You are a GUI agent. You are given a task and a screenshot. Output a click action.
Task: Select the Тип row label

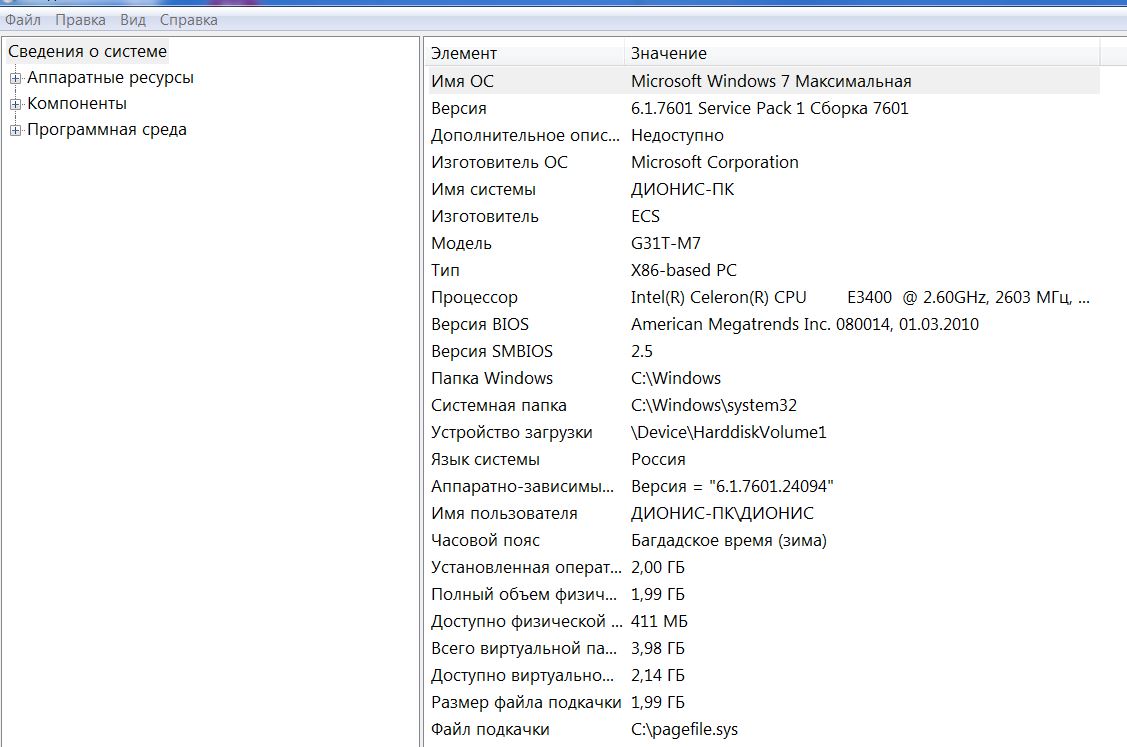click(x=445, y=270)
